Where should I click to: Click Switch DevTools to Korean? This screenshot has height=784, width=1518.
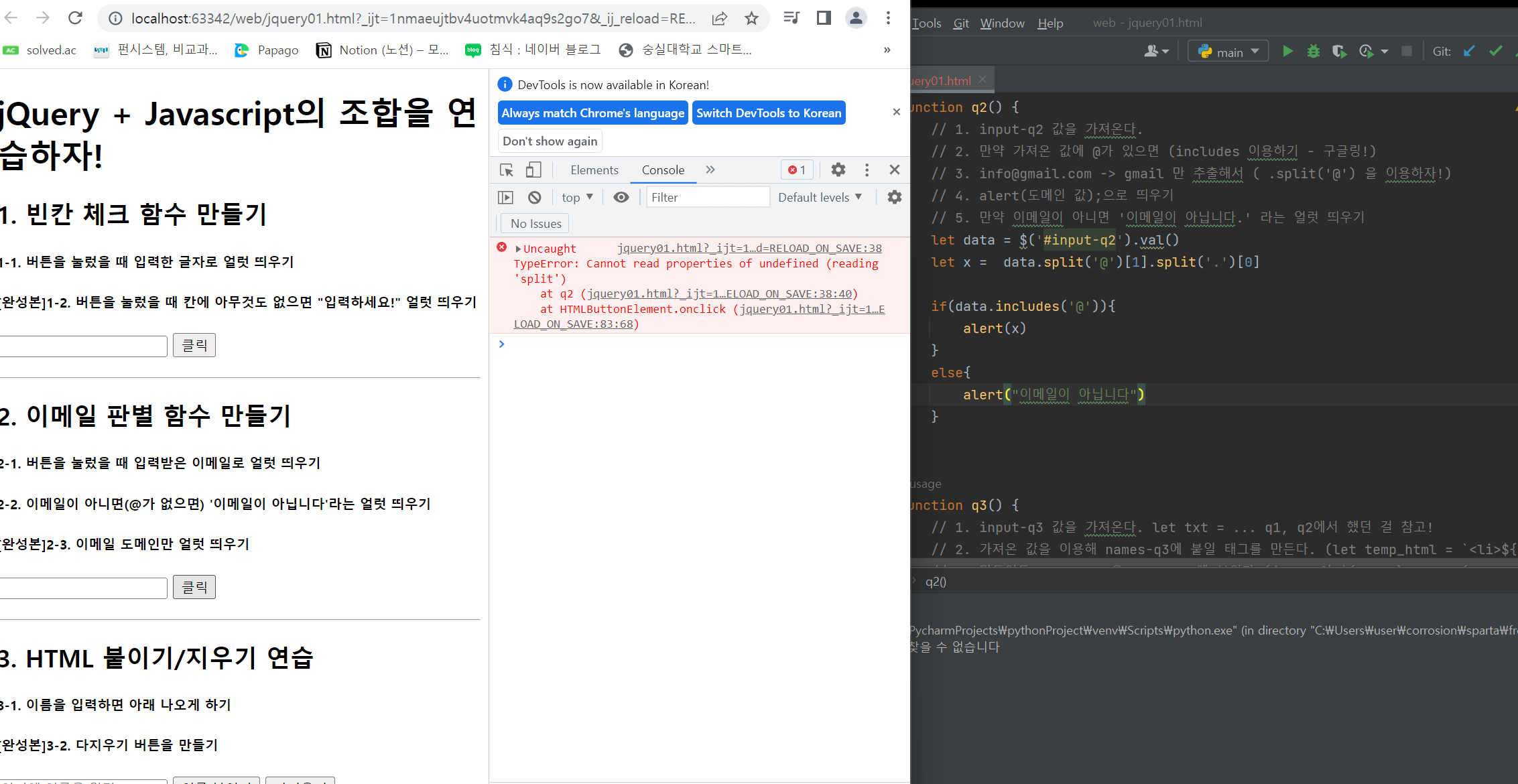coord(769,113)
